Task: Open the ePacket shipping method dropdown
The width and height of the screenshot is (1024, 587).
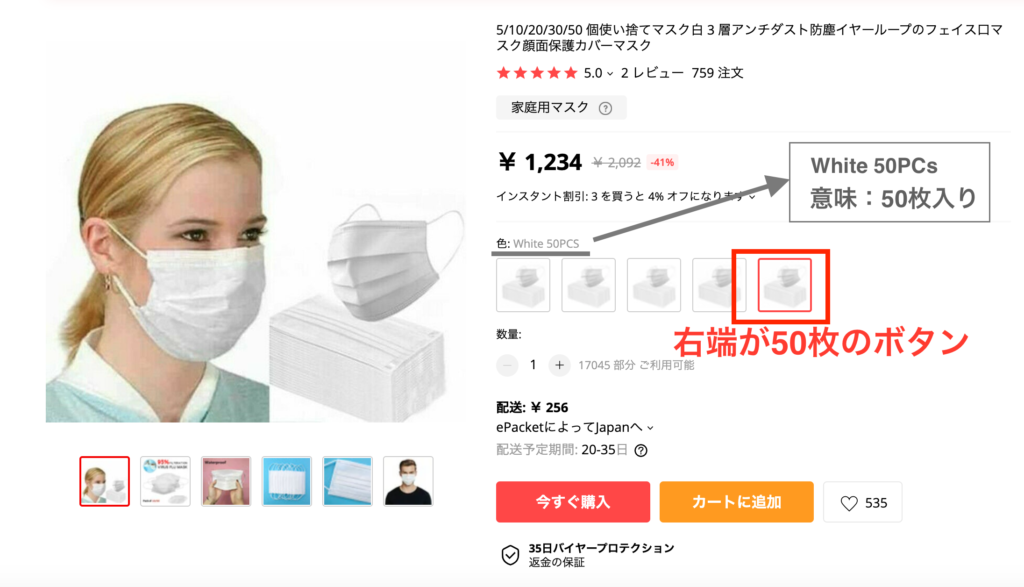Action: pos(575,427)
